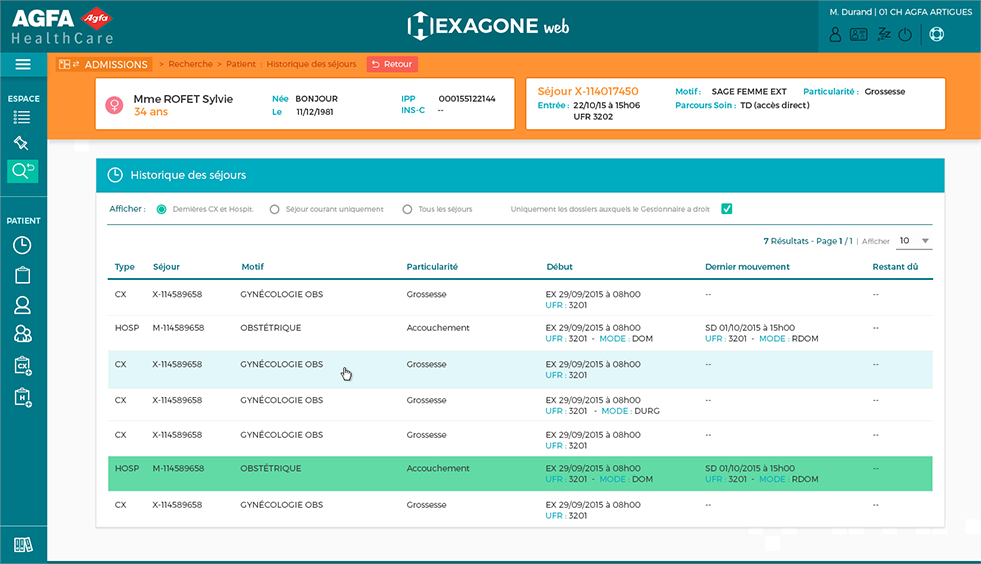Click the user profile icon in header
Image resolution: width=981 pixels, height=564 pixels.
[x=835, y=34]
